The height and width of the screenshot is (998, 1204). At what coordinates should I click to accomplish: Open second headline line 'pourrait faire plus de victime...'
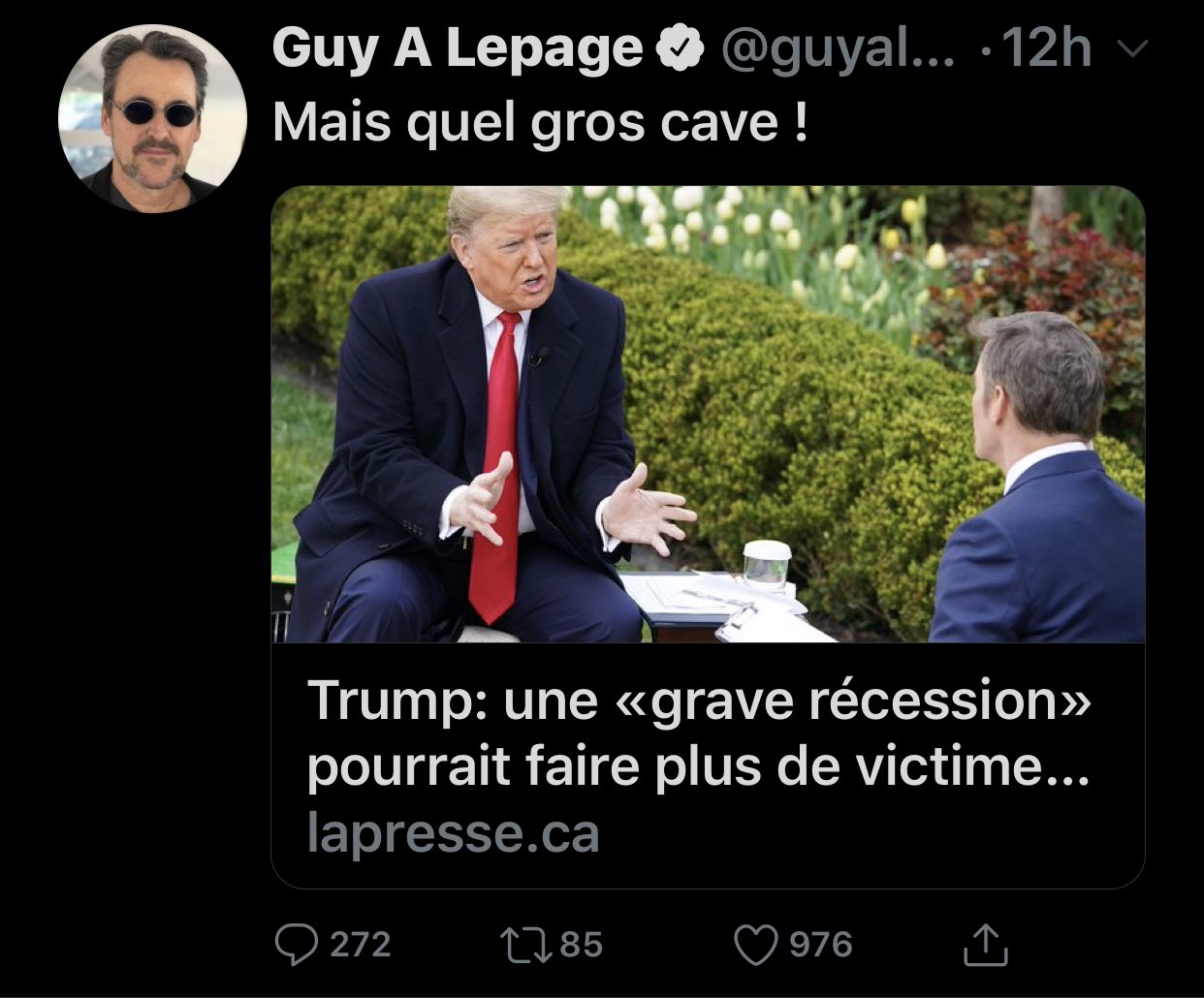[698, 767]
